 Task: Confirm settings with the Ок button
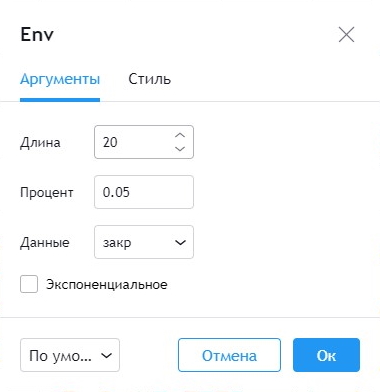click(326, 355)
